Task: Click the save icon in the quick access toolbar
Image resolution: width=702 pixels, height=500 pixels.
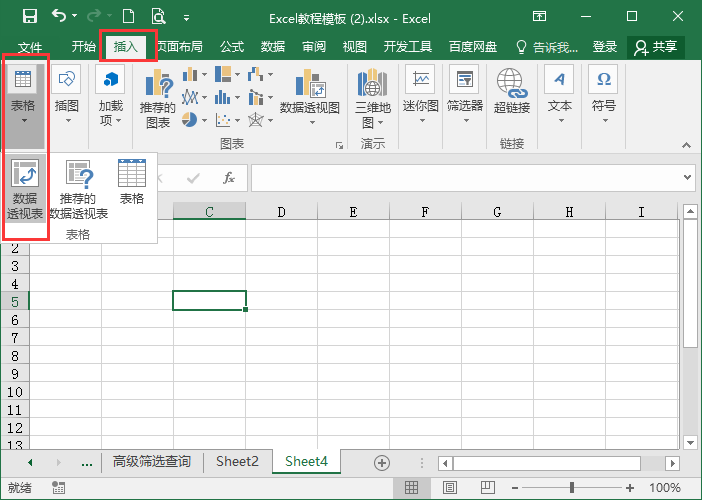Action: [29, 16]
